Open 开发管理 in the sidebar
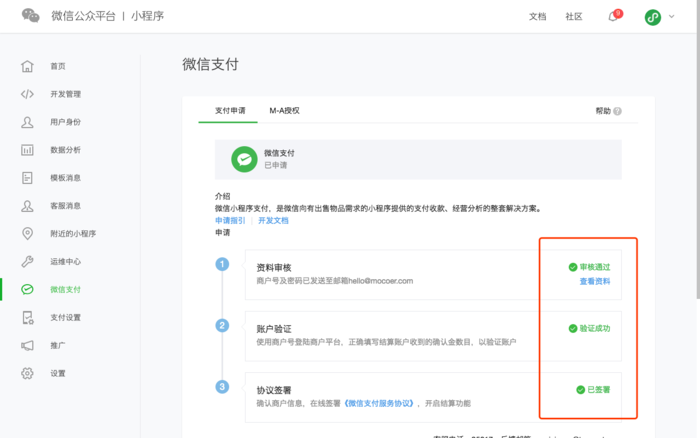Image resolution: width=700 pixels, height=438 pixels. click(66, 94)
